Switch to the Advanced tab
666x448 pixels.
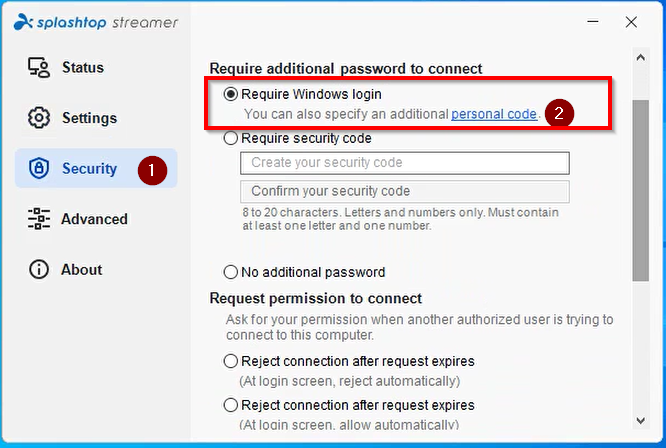[96, 219]
